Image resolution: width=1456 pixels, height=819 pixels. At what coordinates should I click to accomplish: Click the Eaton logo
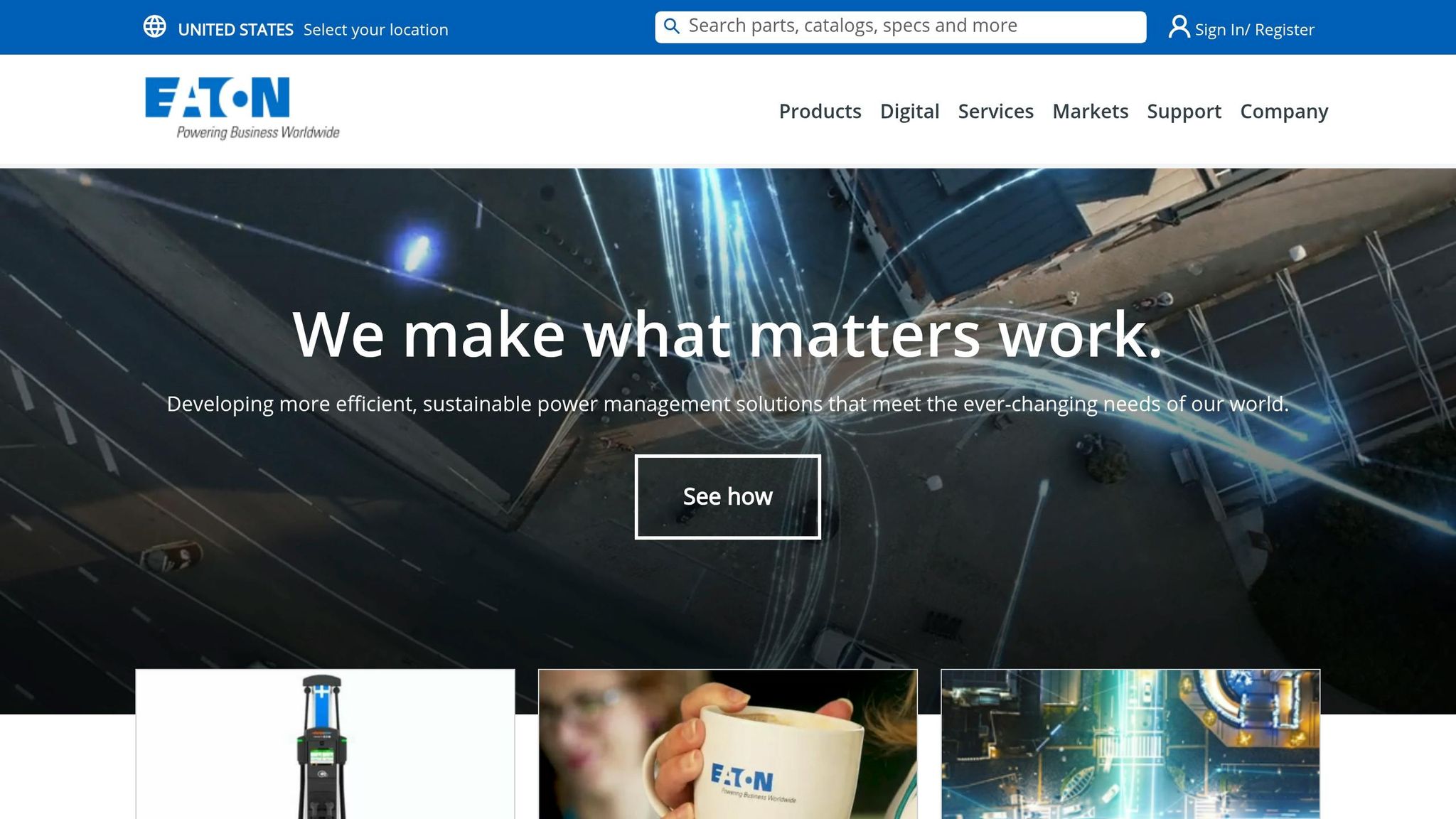218,97
